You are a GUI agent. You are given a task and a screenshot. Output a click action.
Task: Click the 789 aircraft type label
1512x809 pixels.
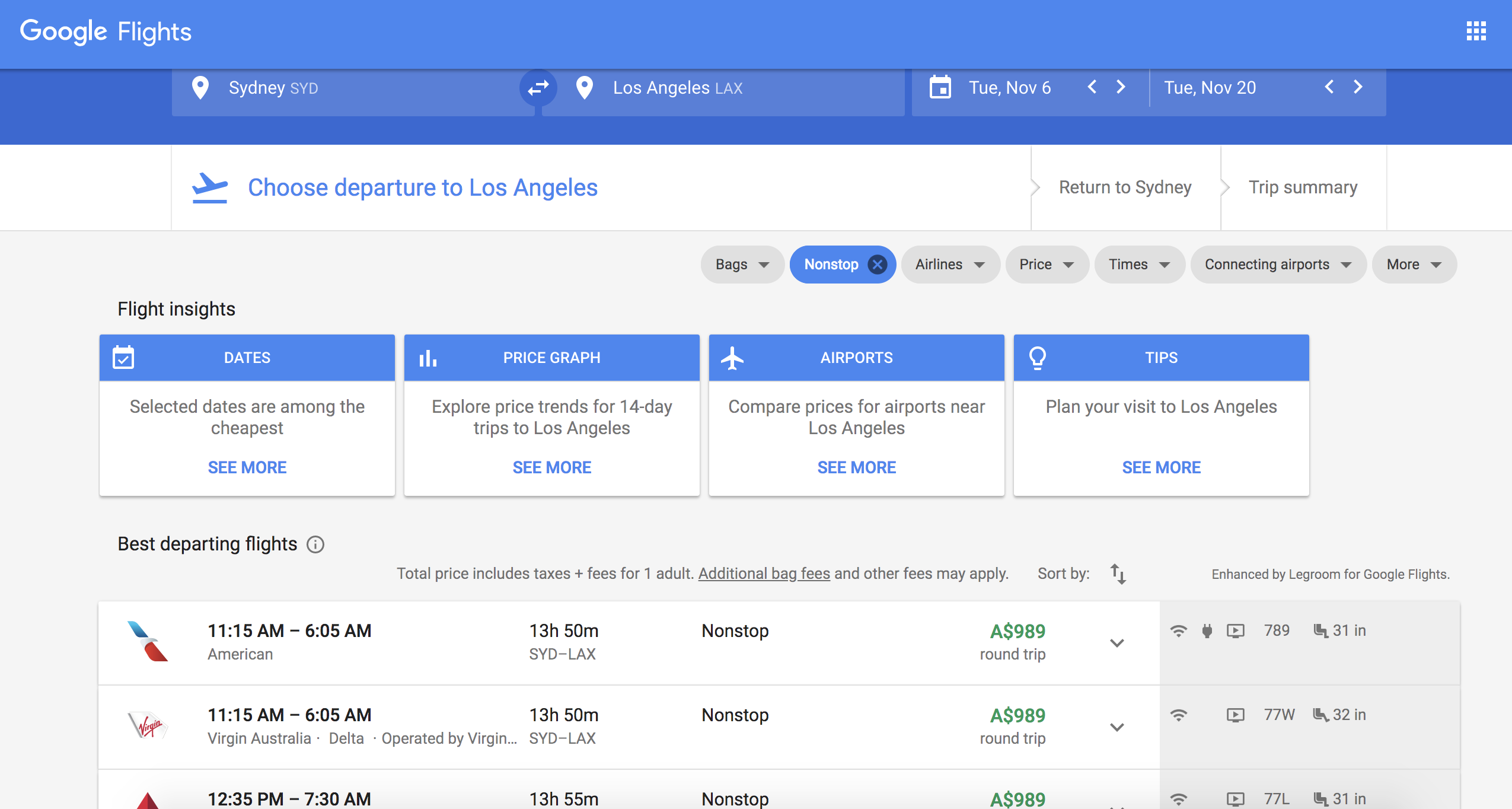click(x=1277, y=630)
